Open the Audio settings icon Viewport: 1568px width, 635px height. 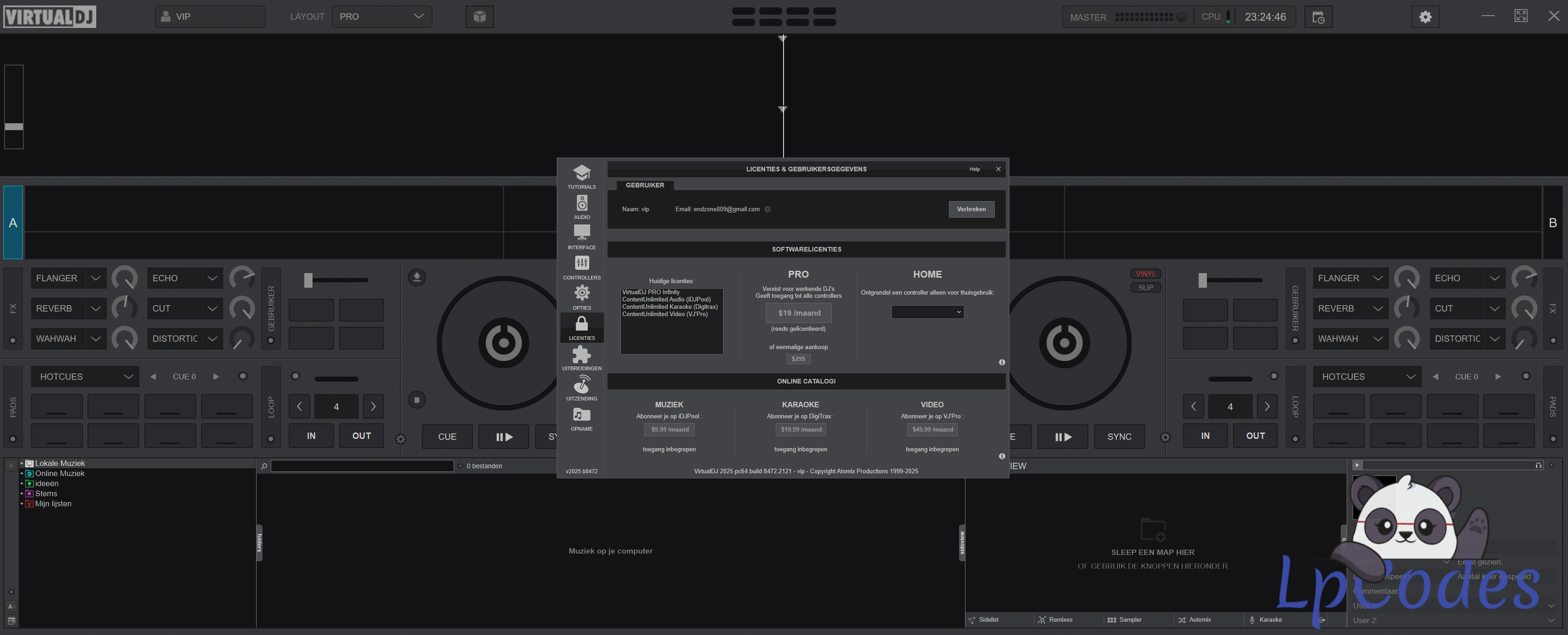point(581,206)
